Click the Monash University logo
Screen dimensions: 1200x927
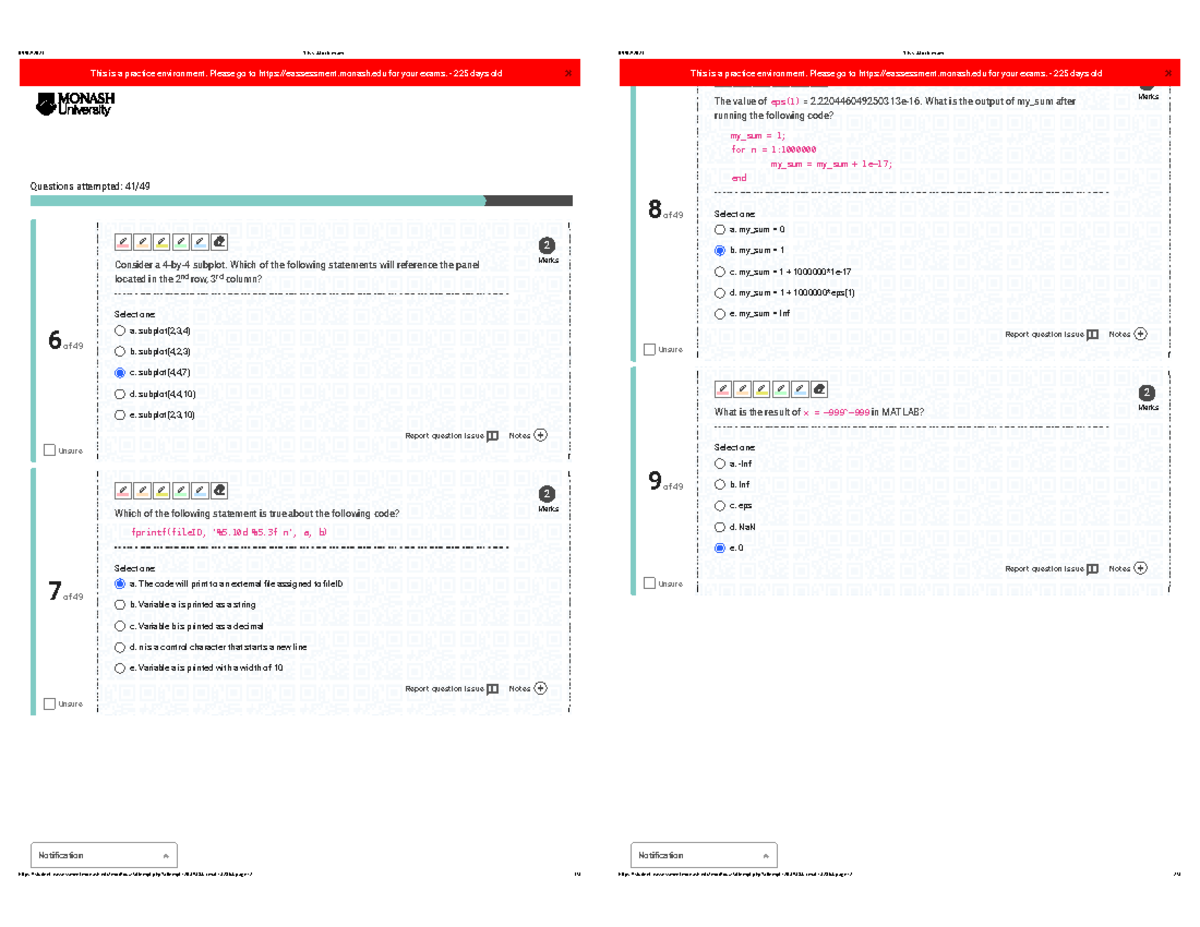tap(75, 104)
